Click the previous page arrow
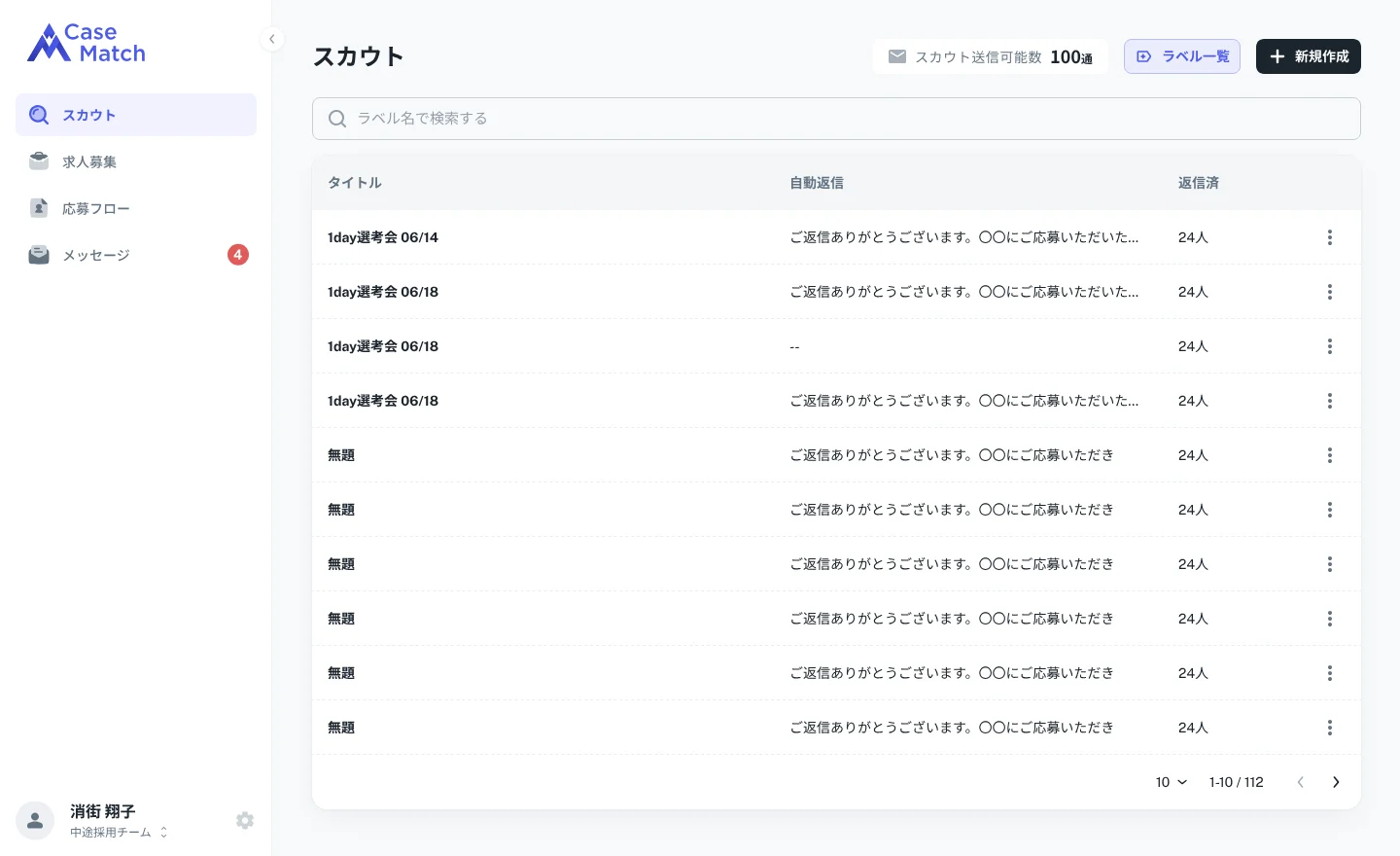 (x=1301, y=782)
